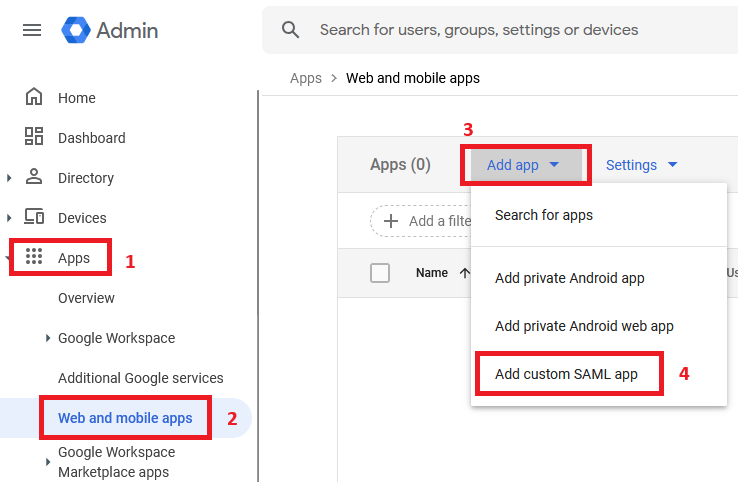Screen dimensions: 738x482
Task: Open the Settings dropdown
Action: click(642, 165)
